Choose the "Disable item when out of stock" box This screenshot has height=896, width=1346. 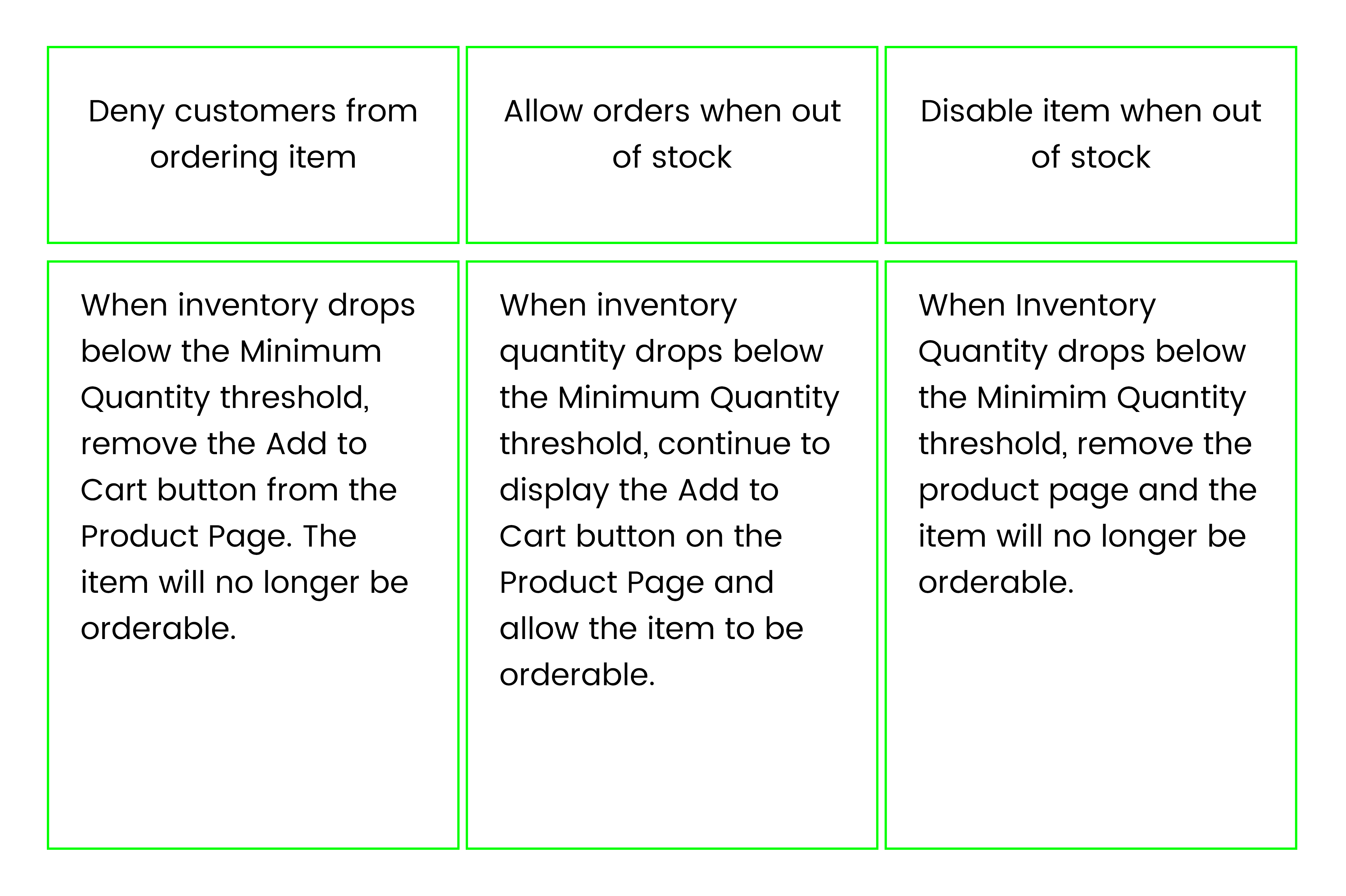1090,145
